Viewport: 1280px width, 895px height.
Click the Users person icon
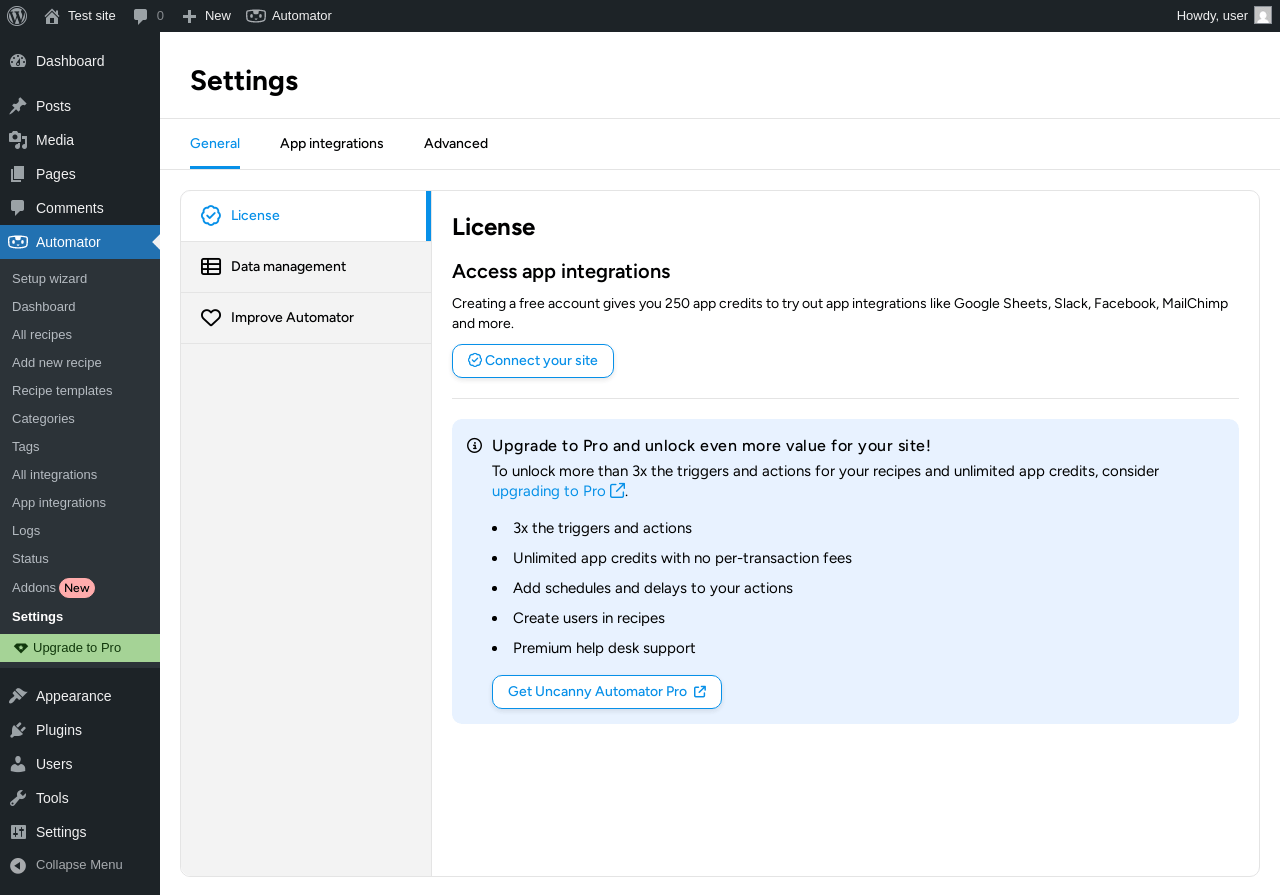pyautogui.click(x=18, y=764)
